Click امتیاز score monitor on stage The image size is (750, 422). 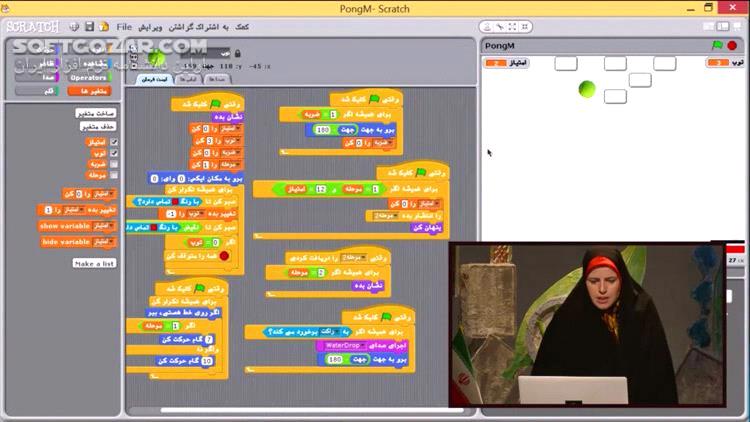507,63
